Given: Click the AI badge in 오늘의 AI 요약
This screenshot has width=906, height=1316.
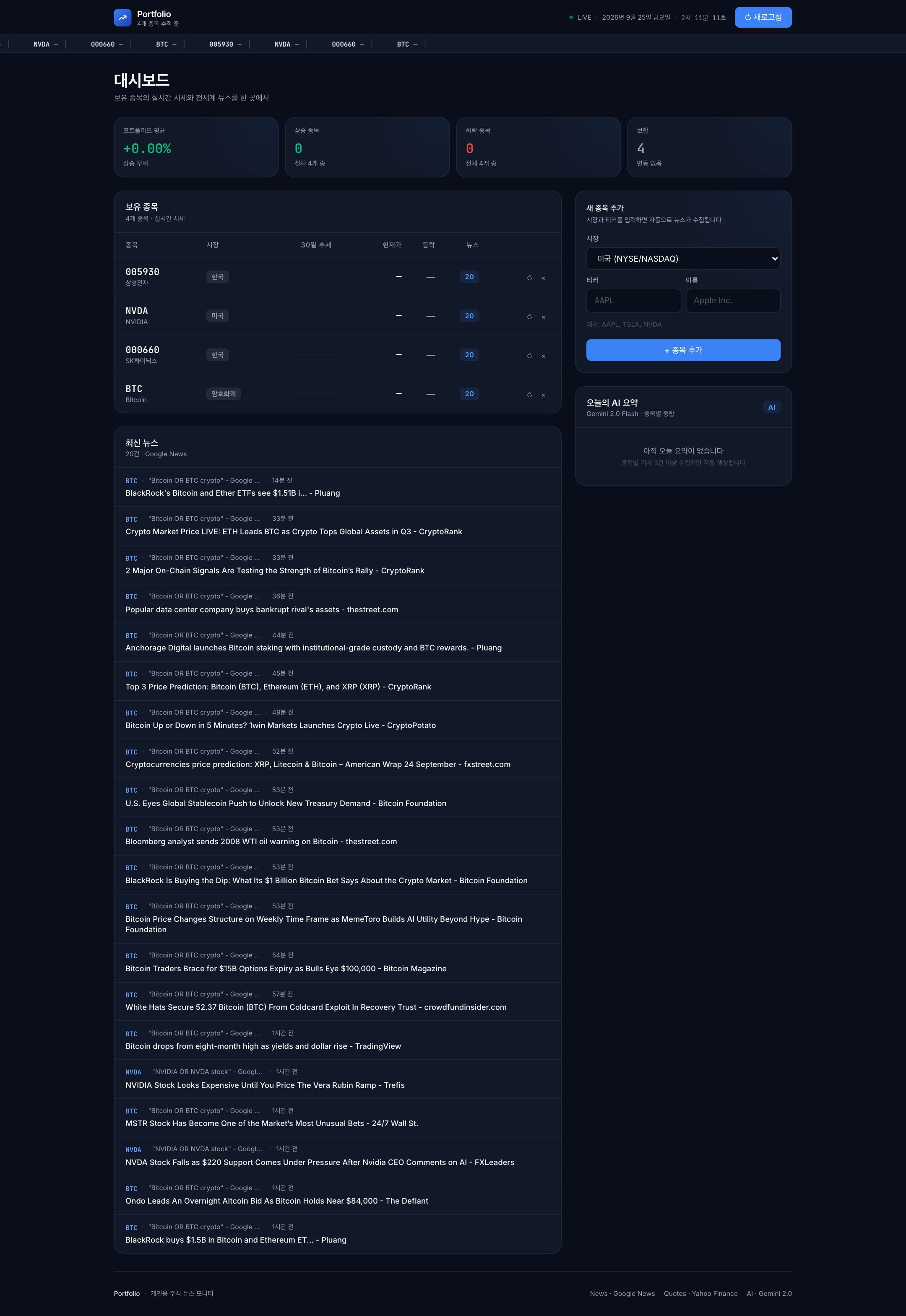Looking at the screenshot, I should pyautogui.click(x=771, y=408).
